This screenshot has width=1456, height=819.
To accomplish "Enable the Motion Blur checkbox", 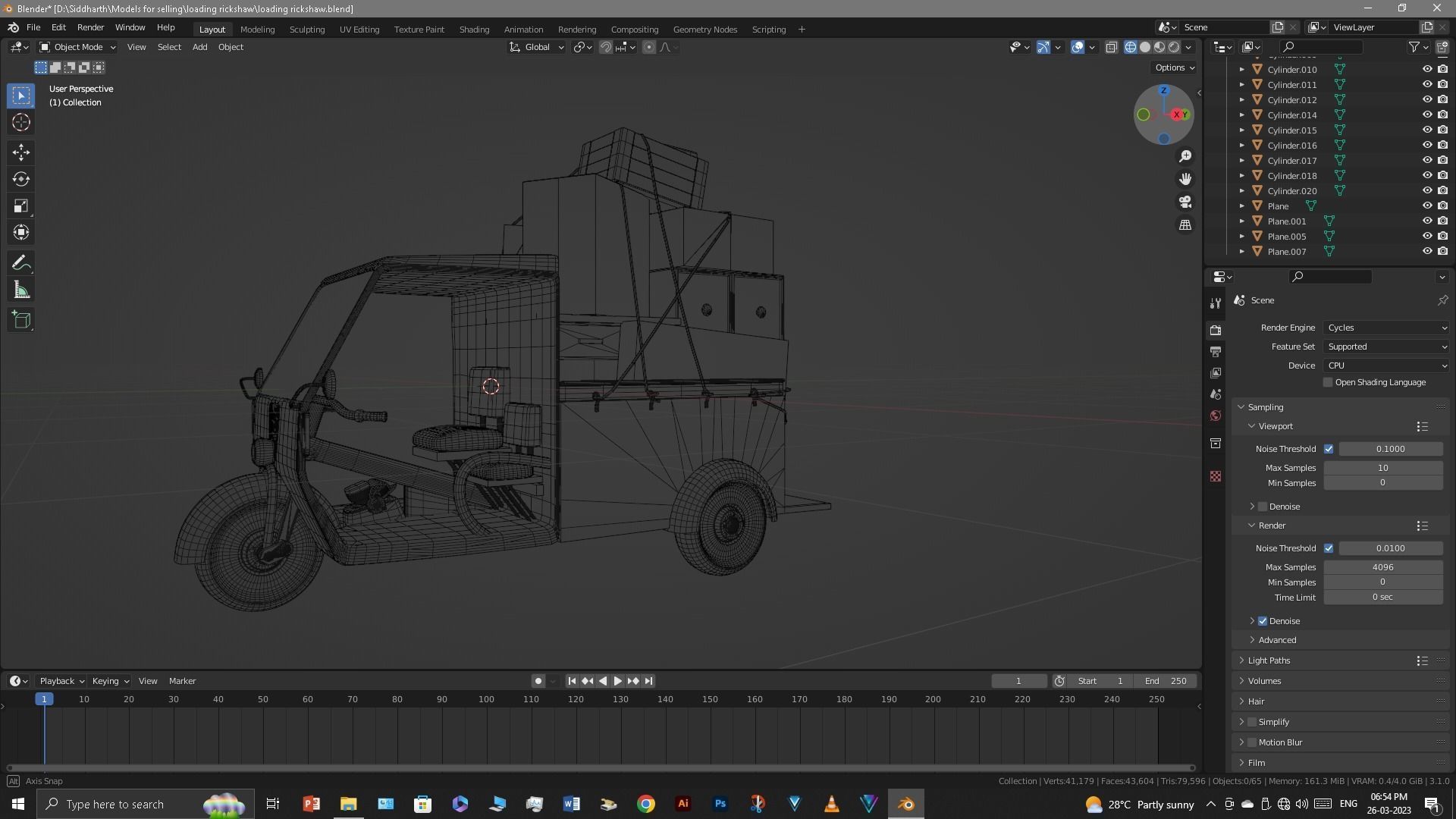I will click(1252, 742).
